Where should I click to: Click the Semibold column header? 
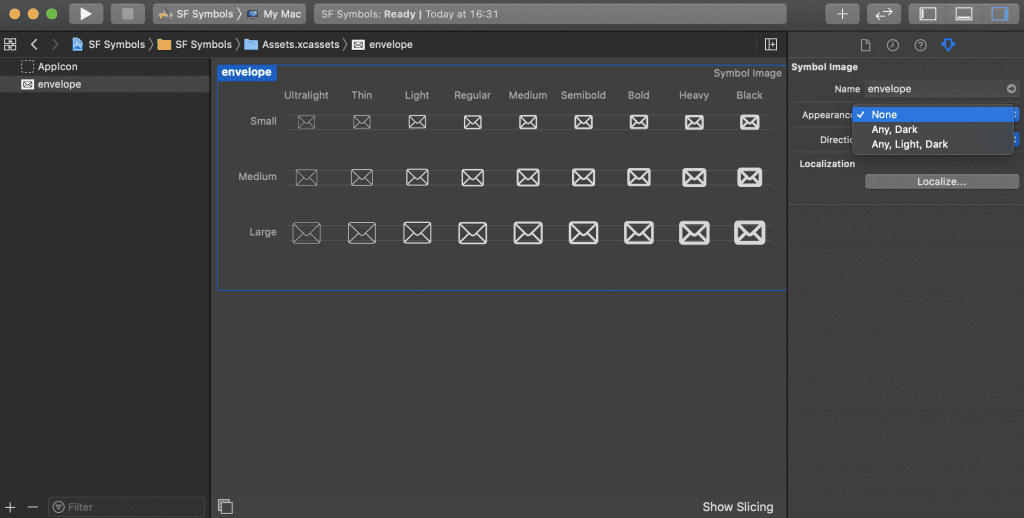(x=583, y=95)
